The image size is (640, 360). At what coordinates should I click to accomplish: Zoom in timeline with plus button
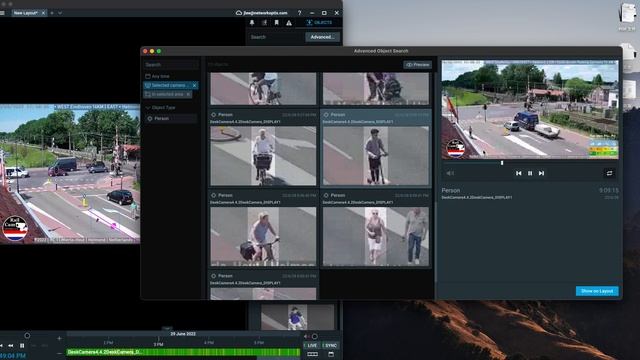tap(59, 338)
